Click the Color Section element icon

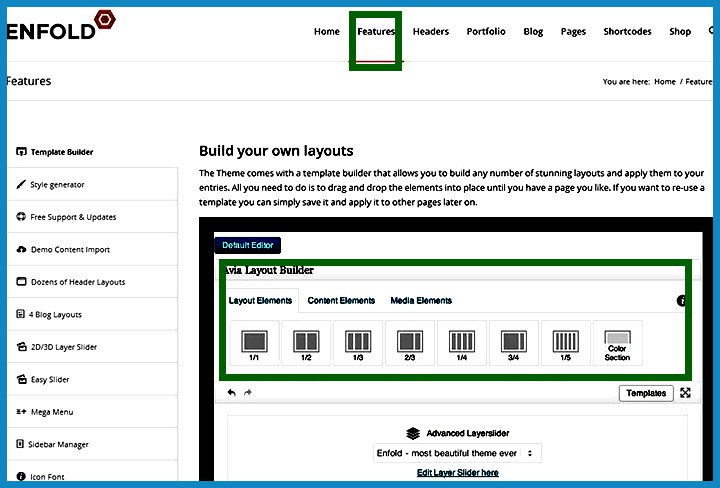[618, 343]
